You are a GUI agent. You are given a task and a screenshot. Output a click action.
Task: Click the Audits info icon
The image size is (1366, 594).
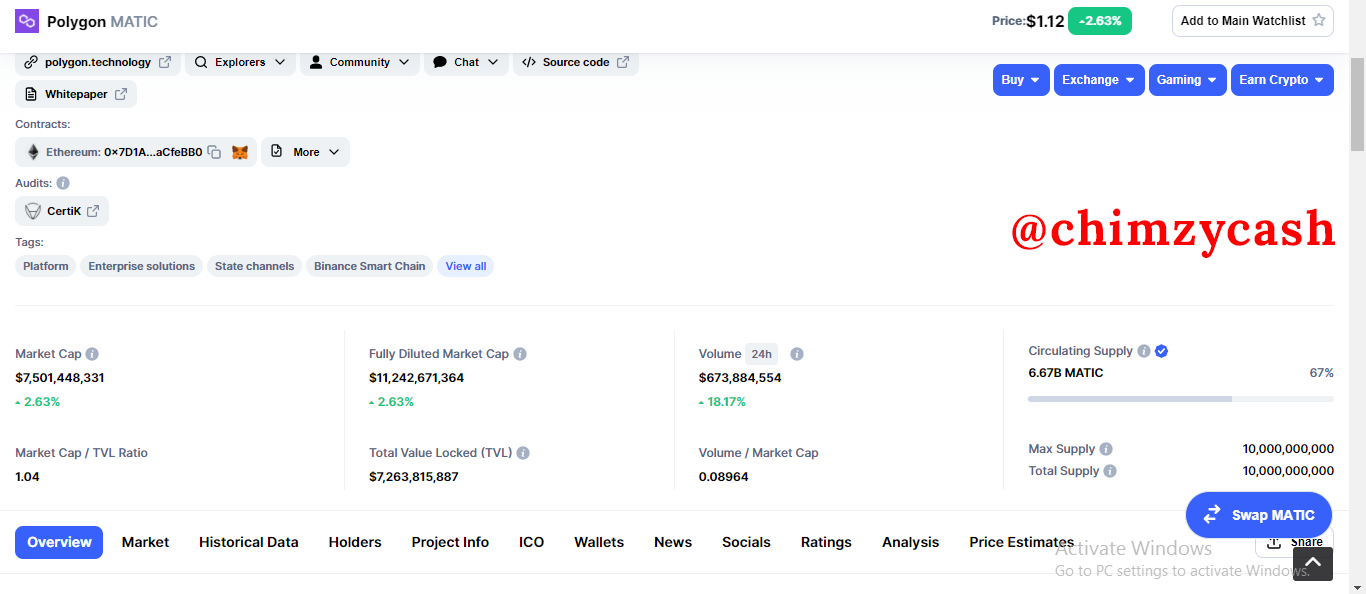pyautogui.click(x=63, y=183)
